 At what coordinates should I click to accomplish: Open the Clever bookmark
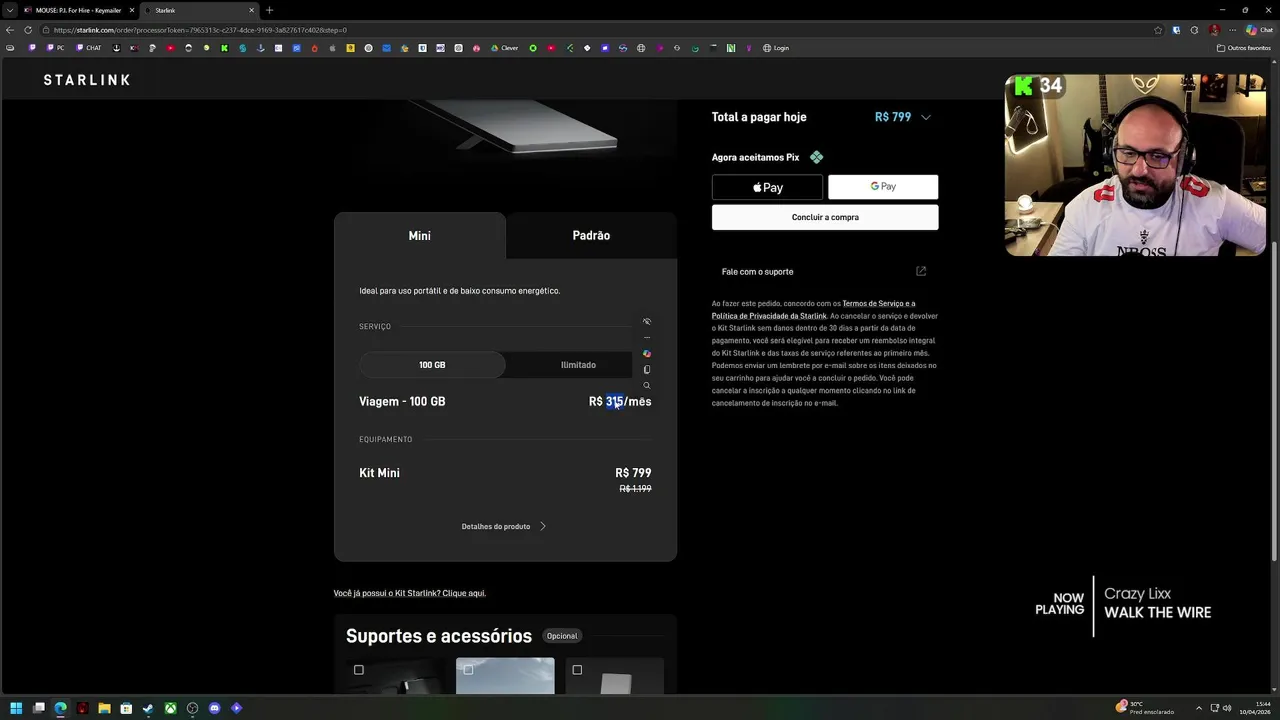[504, 48]
